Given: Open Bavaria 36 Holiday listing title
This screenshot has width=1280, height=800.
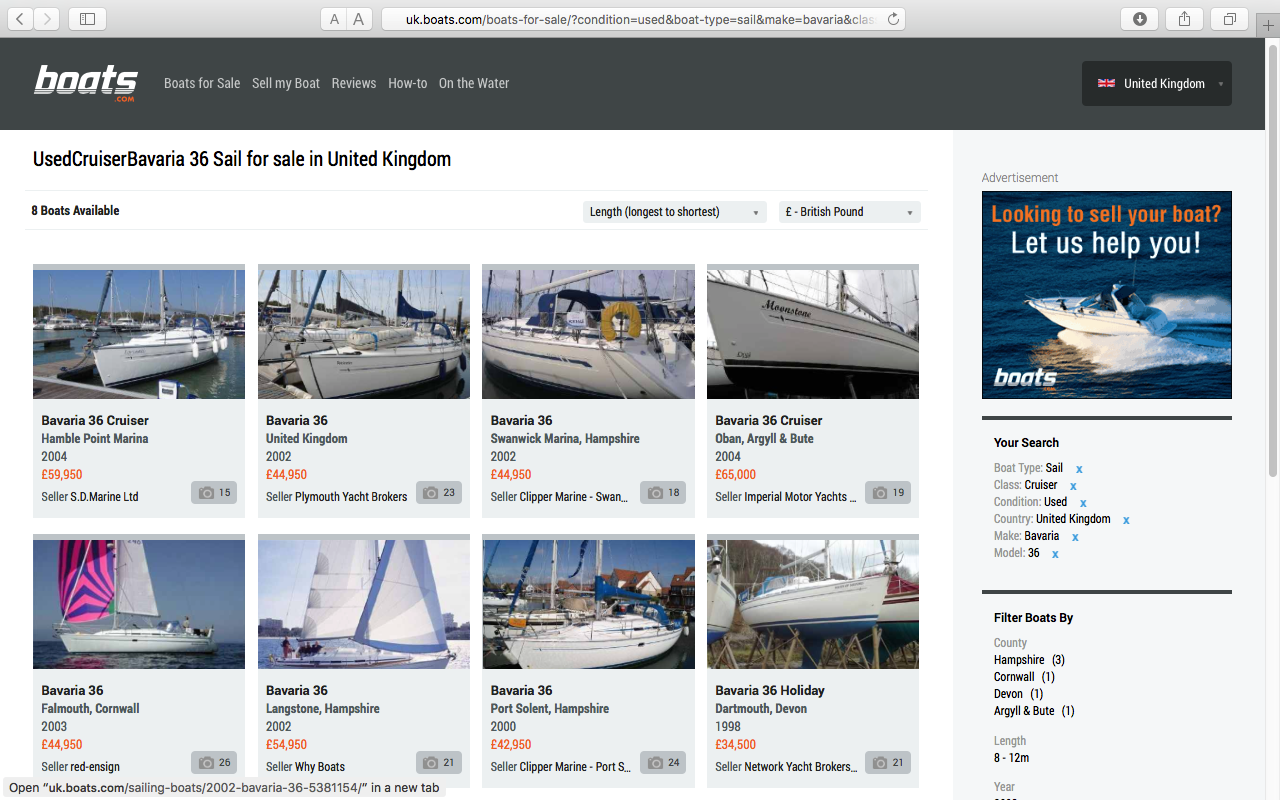Looking at the screenshot, I should tap(770, 690).
